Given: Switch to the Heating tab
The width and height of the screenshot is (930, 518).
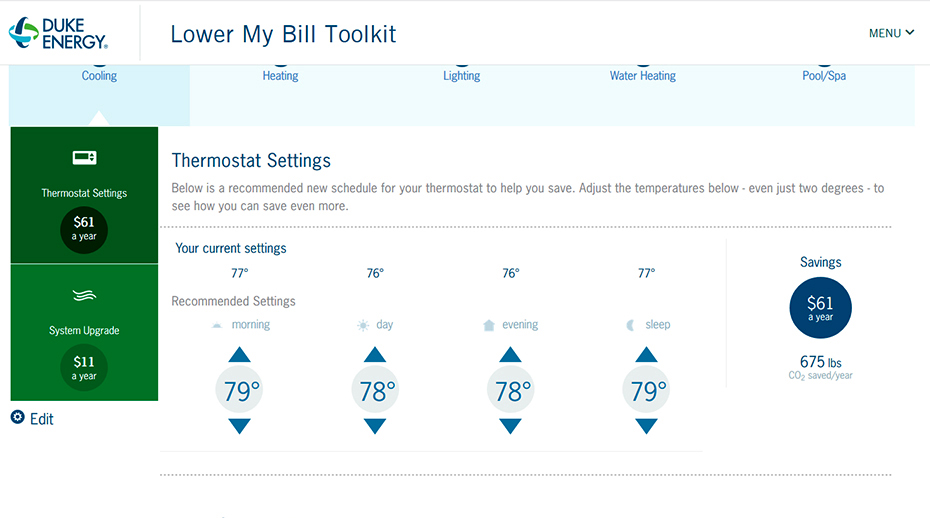Looking at the screenshot, I should coord(280,75).
